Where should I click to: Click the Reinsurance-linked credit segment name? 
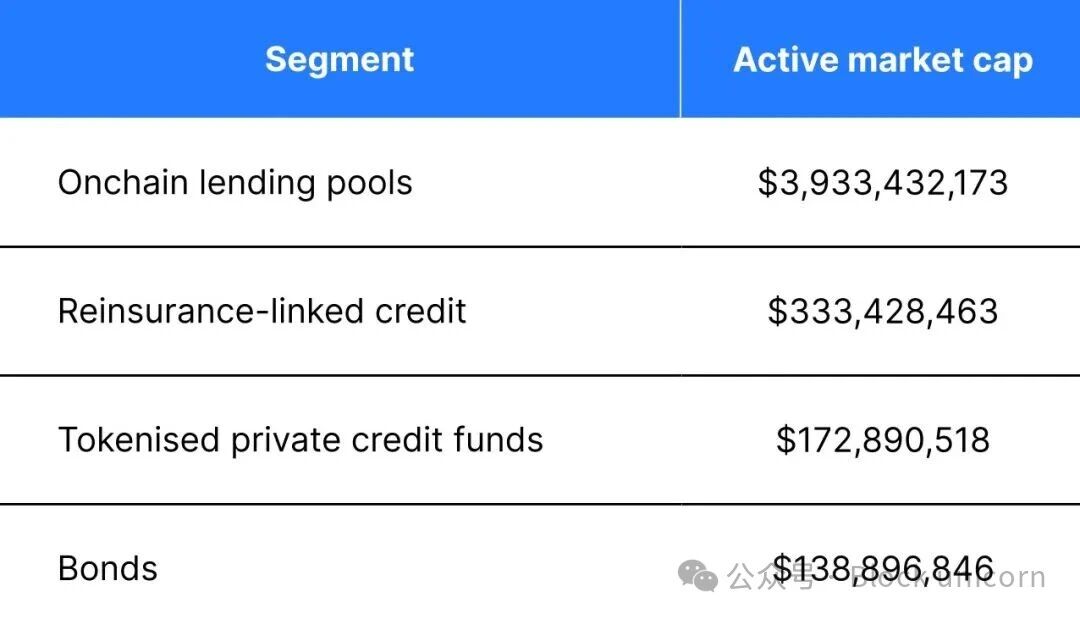pos(262,311)
